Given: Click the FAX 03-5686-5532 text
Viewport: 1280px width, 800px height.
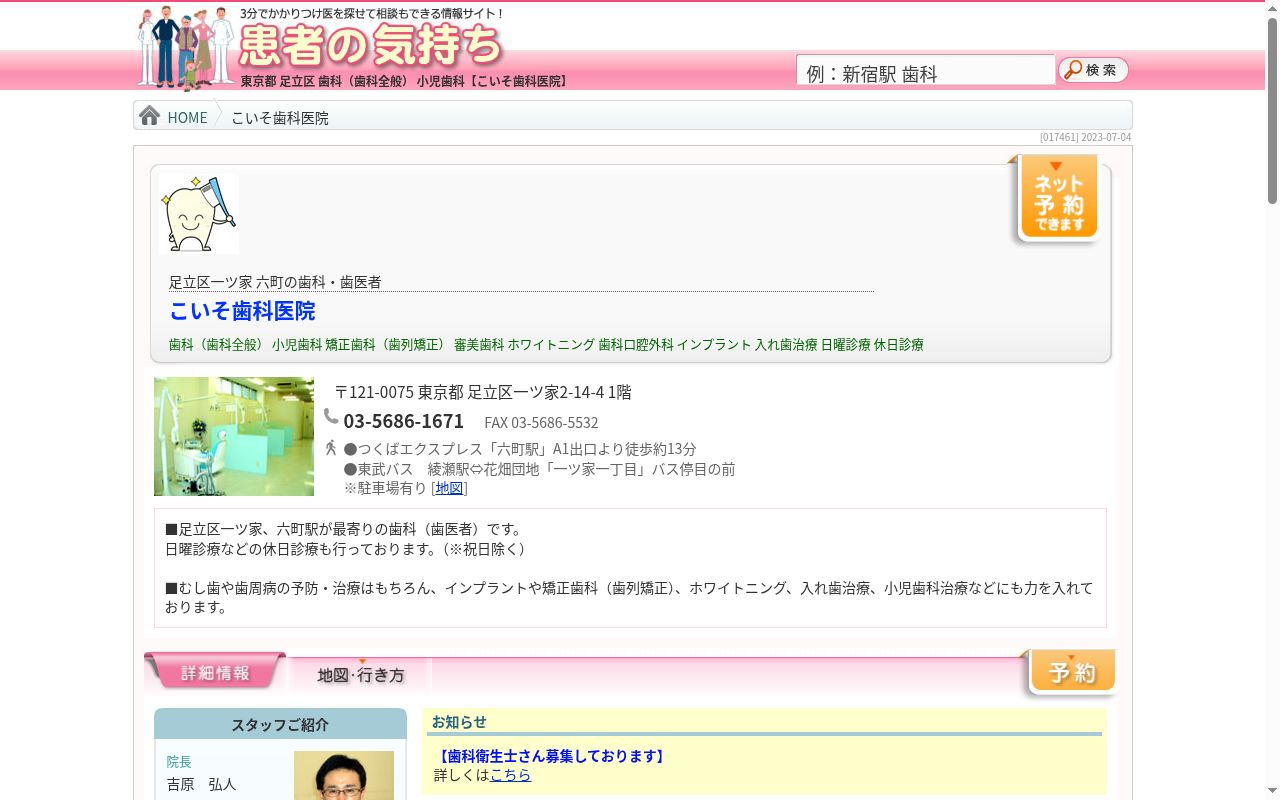Looking at the screenshot, I should pos(541,423).
